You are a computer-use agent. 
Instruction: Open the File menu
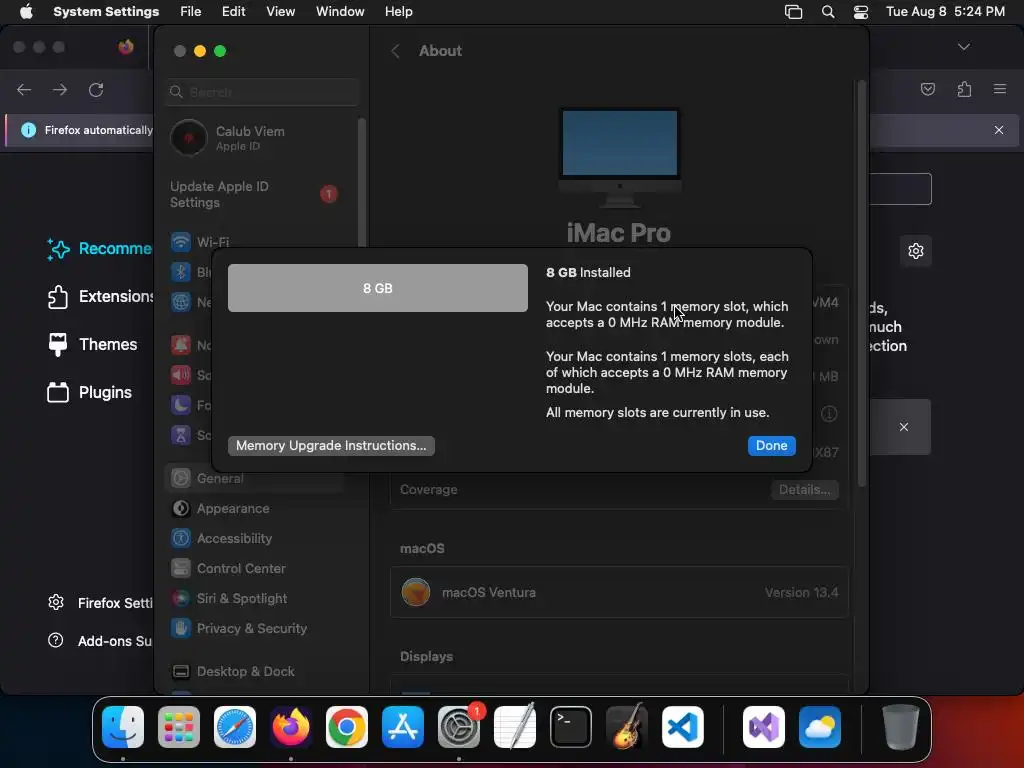point(191,12)
